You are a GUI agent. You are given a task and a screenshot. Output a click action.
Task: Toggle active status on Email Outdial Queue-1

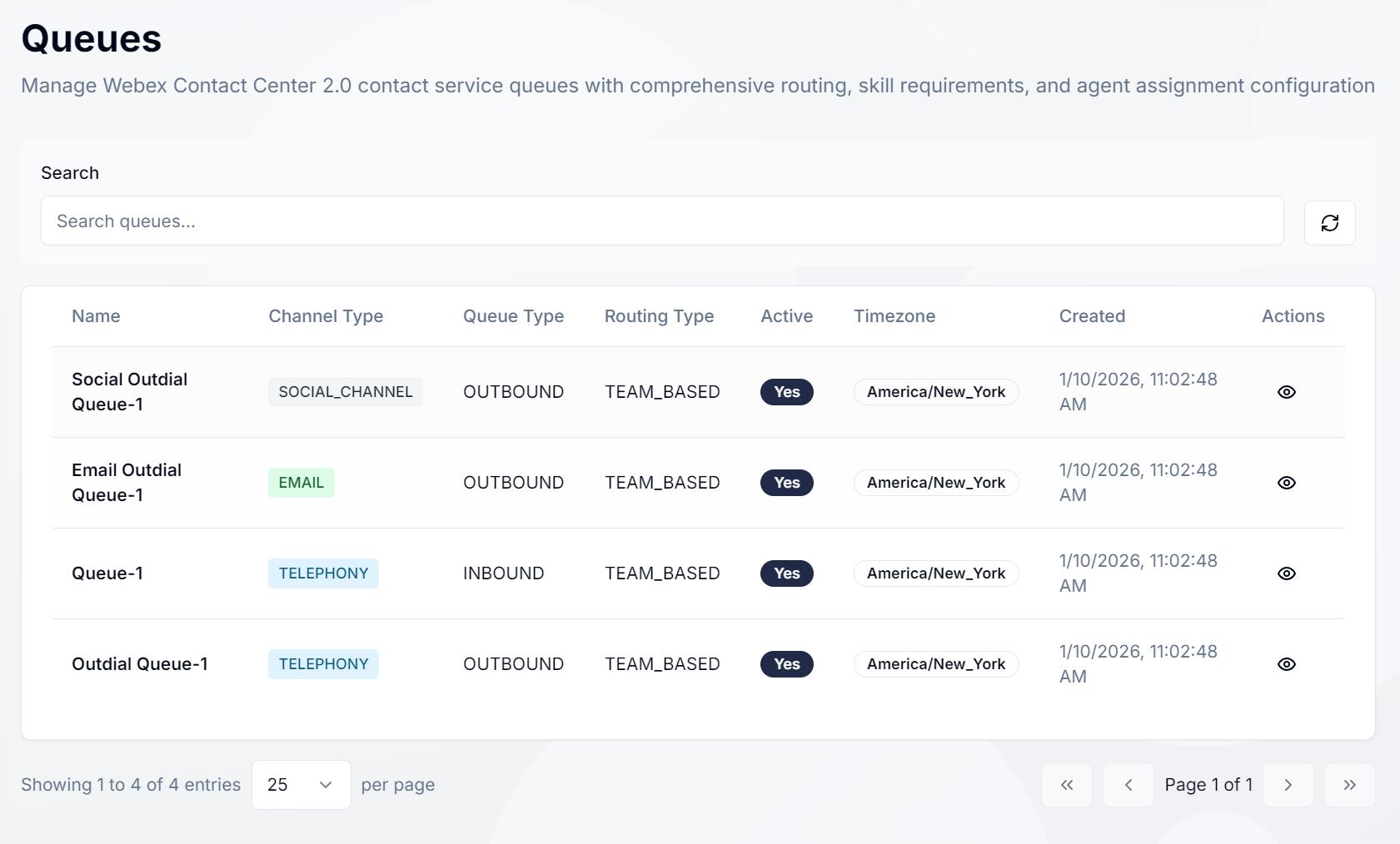[786, 482]
